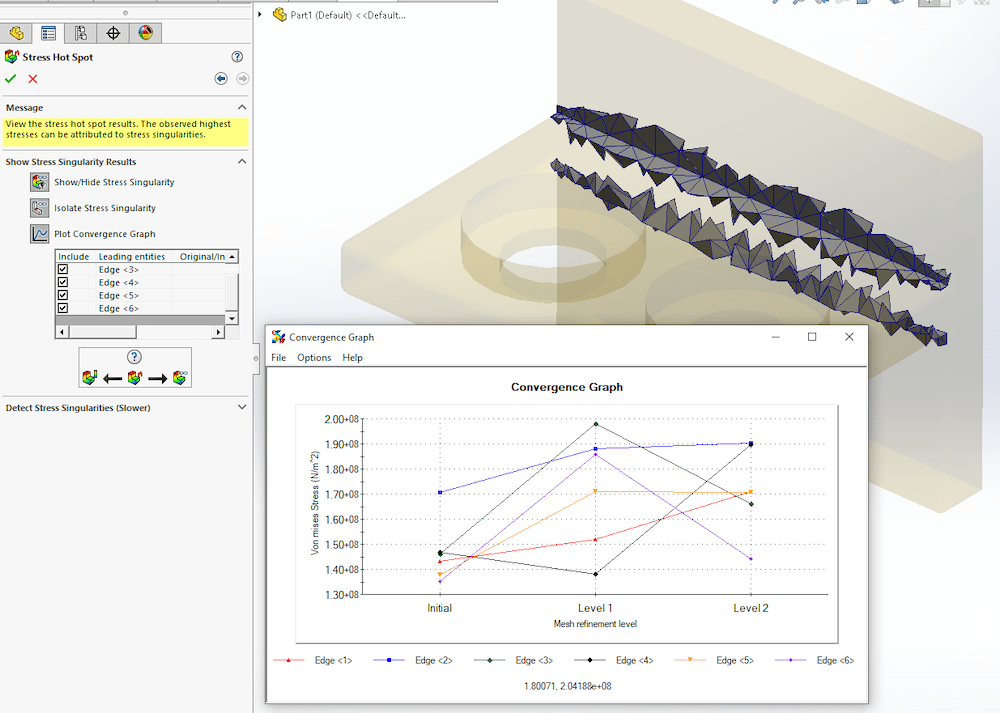Viewport: 1000px width, 713px height.
Task: Uncheck the Edge <4> include checkbox
Action: (x=63, y=283)
